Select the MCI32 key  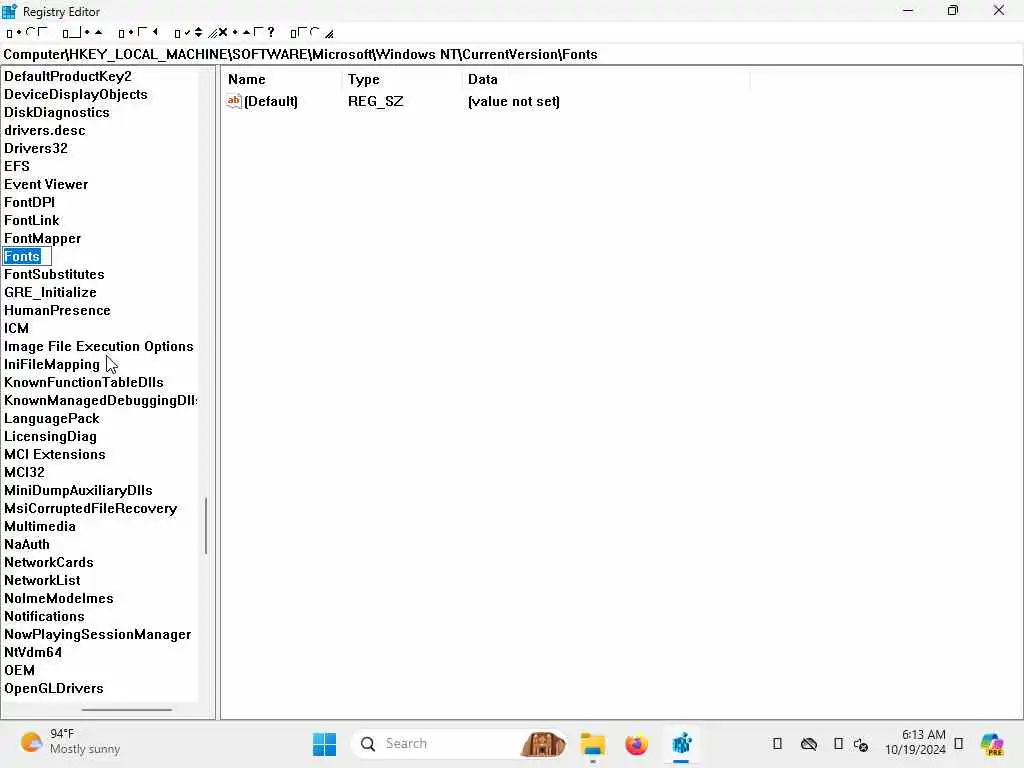point(25,472)
